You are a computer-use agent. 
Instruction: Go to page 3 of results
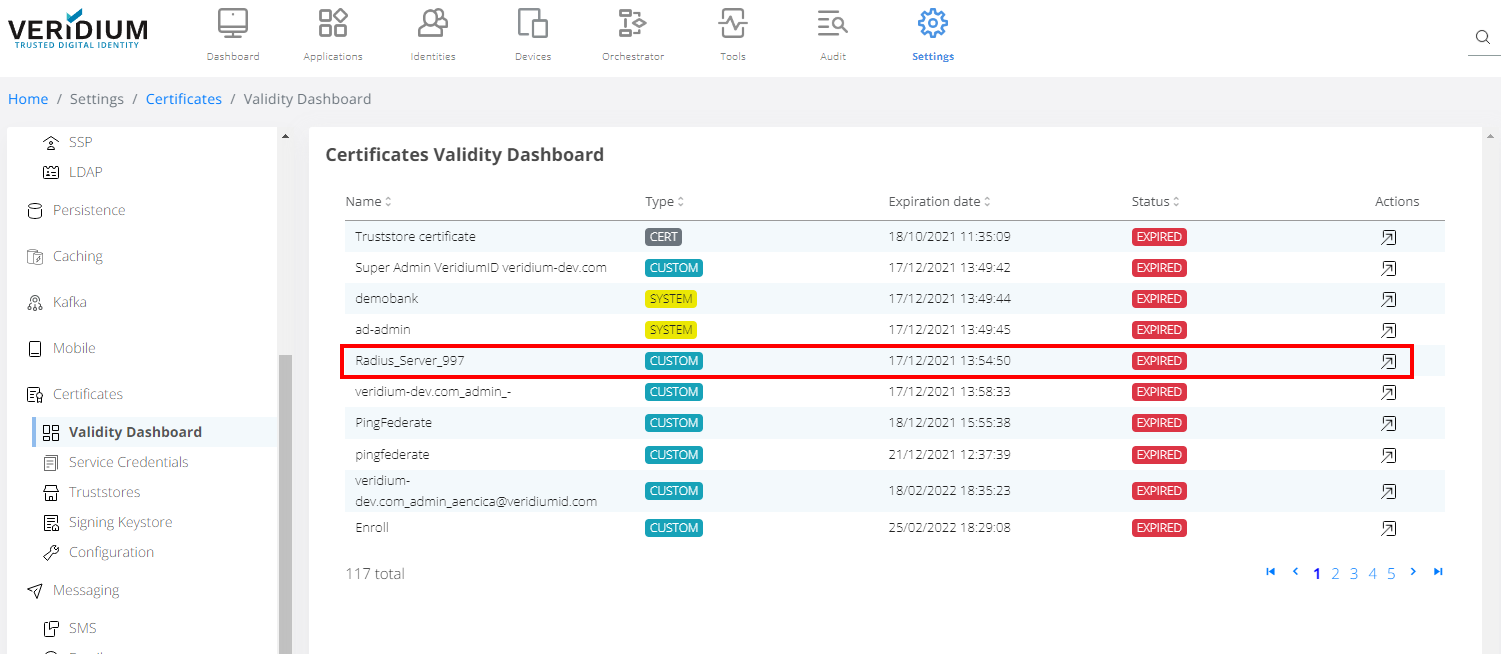(1354, 573)
